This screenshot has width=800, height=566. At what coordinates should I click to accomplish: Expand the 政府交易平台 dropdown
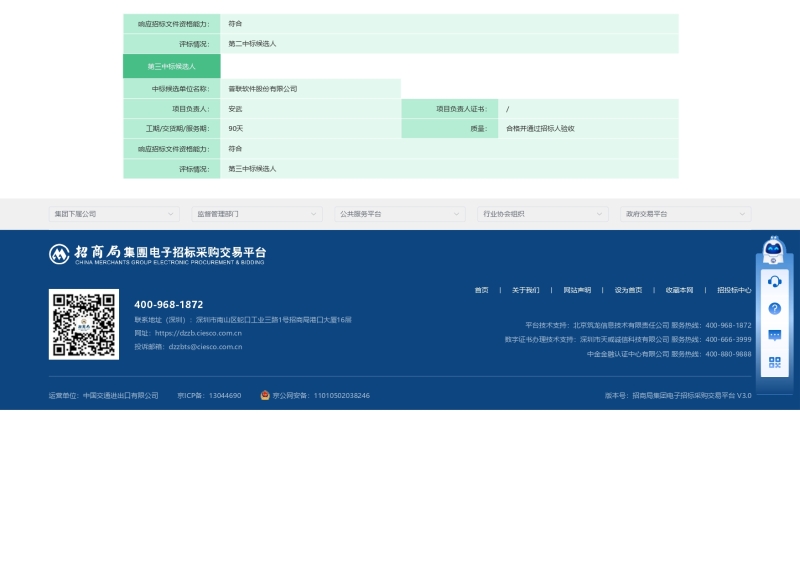[x=686, y=214]
